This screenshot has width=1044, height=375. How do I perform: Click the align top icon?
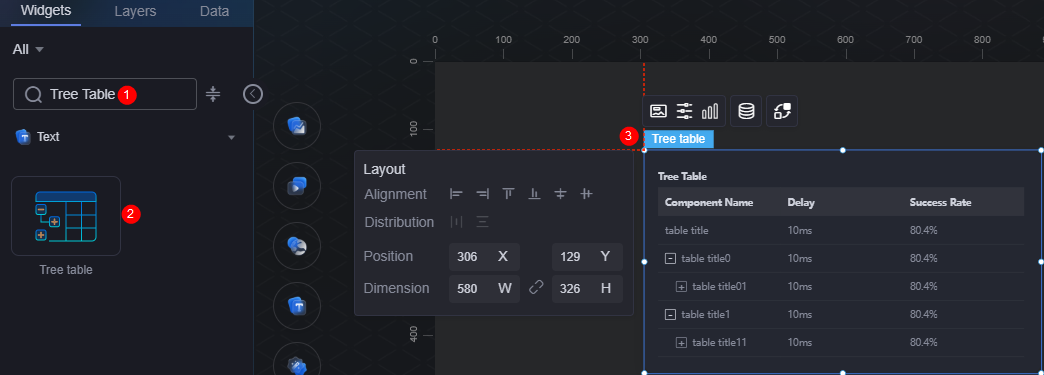tap(509, 194)
